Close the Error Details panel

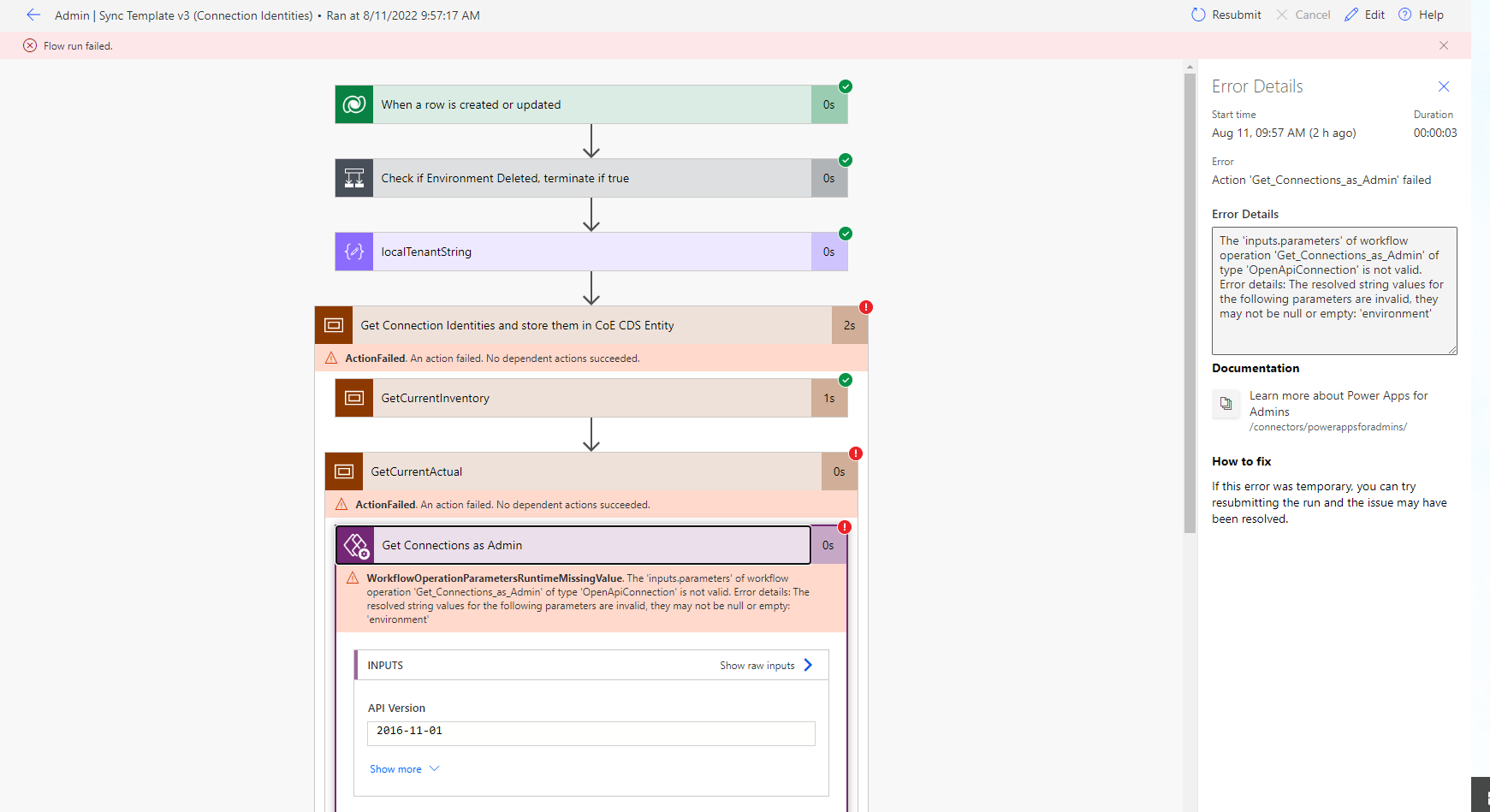point(1444,86)
